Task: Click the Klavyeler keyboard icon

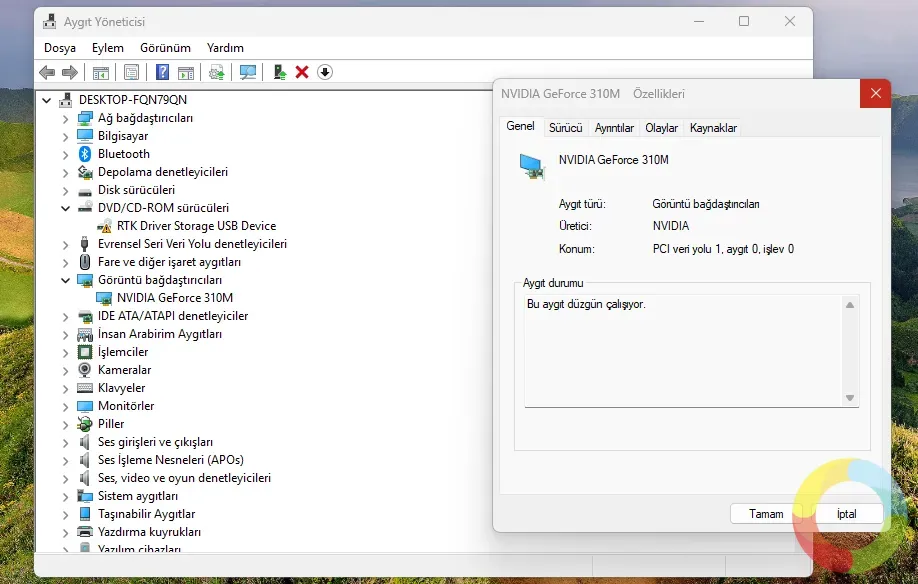Action: point(85,388)
